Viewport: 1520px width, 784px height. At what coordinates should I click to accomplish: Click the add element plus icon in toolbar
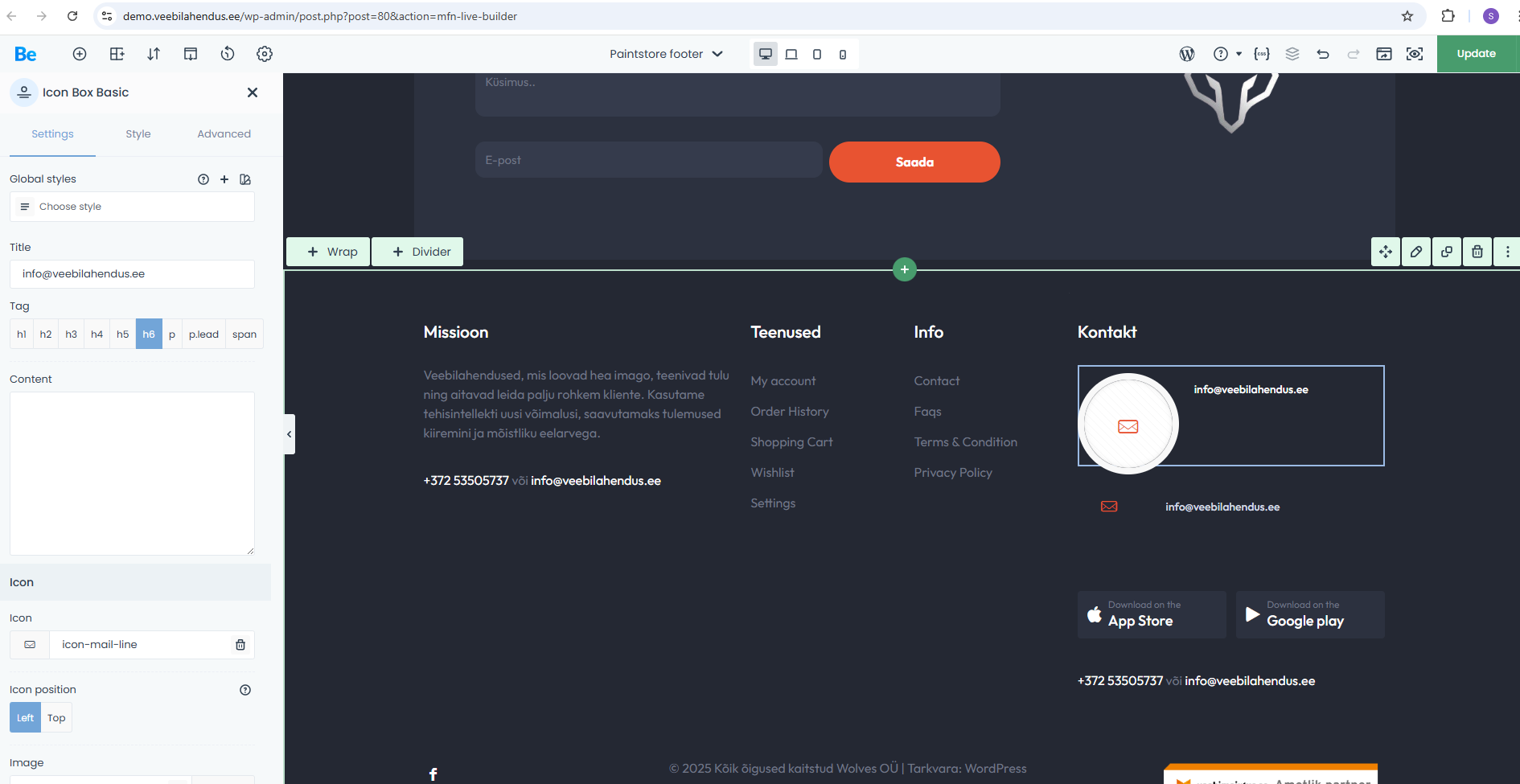pos(80,54)
